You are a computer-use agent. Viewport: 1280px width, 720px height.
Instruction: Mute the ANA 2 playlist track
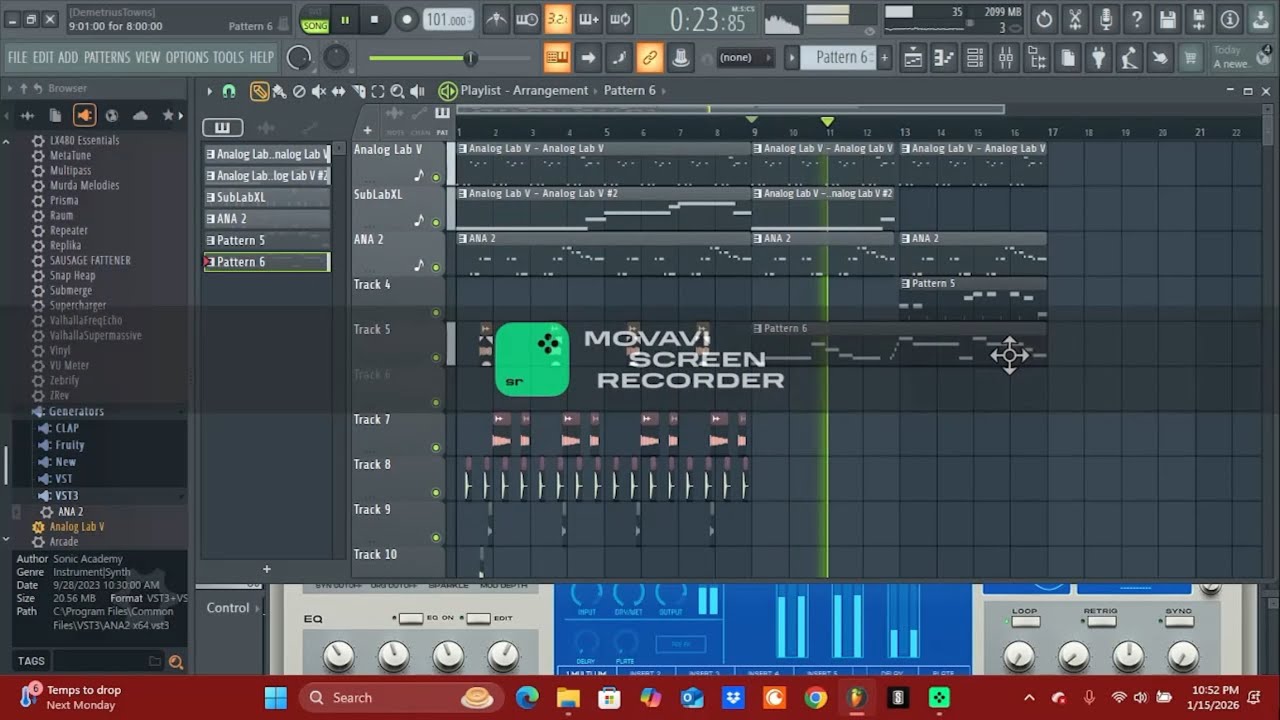pyautogui.click(x=436, y=267)
